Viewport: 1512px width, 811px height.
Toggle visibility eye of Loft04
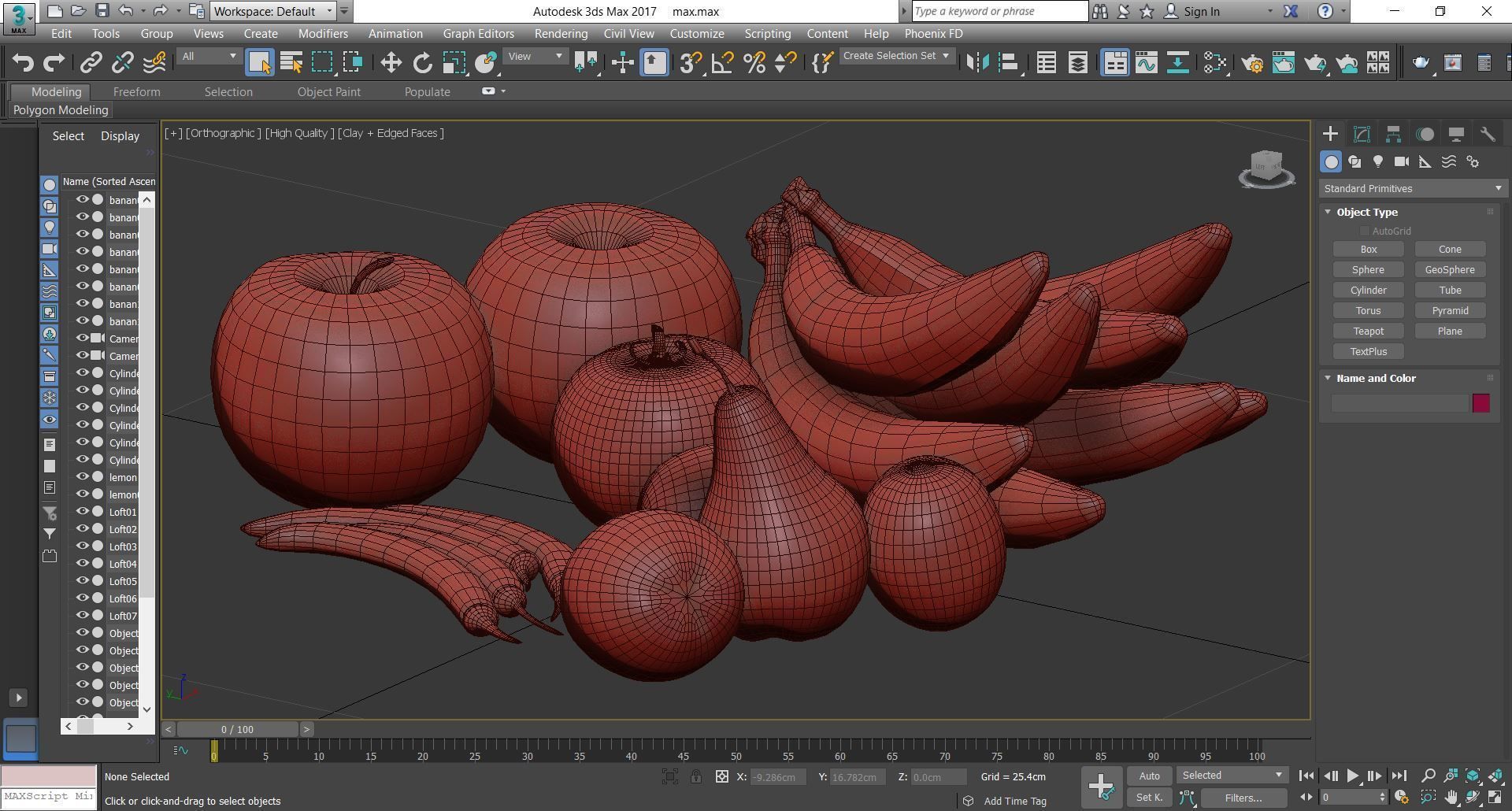click(82, 564)
